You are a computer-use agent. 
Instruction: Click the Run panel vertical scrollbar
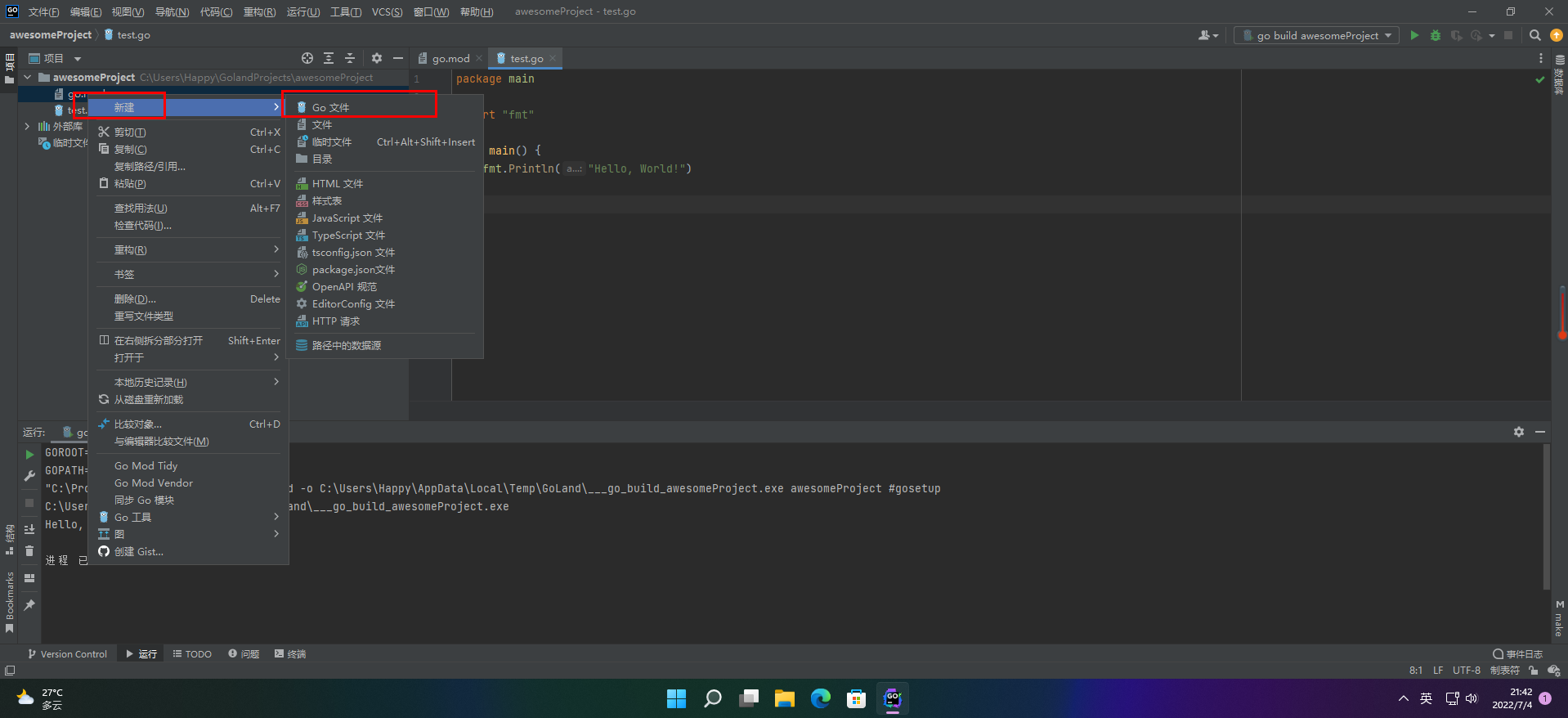[x=1546, y=517]
